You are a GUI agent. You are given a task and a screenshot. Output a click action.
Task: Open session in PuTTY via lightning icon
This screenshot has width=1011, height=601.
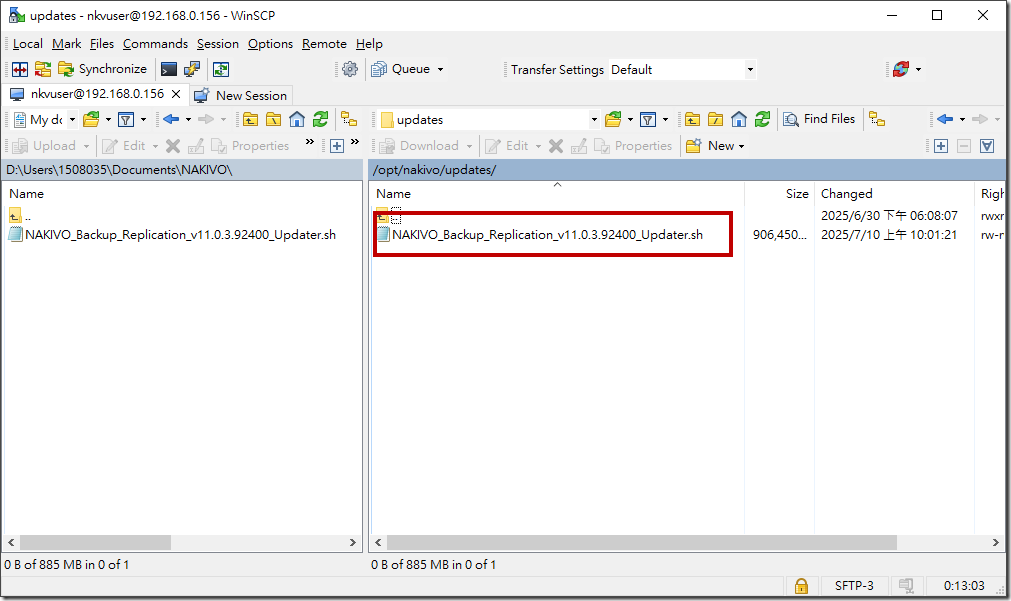click(192, 69)
